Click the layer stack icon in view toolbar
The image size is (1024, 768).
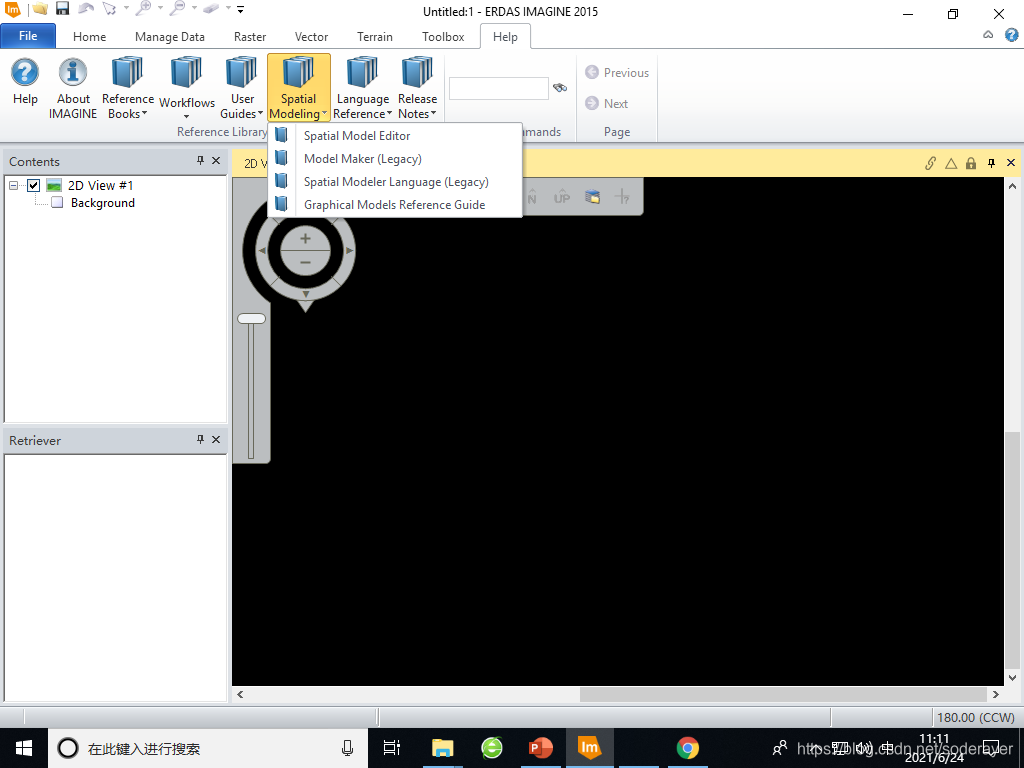592,196
